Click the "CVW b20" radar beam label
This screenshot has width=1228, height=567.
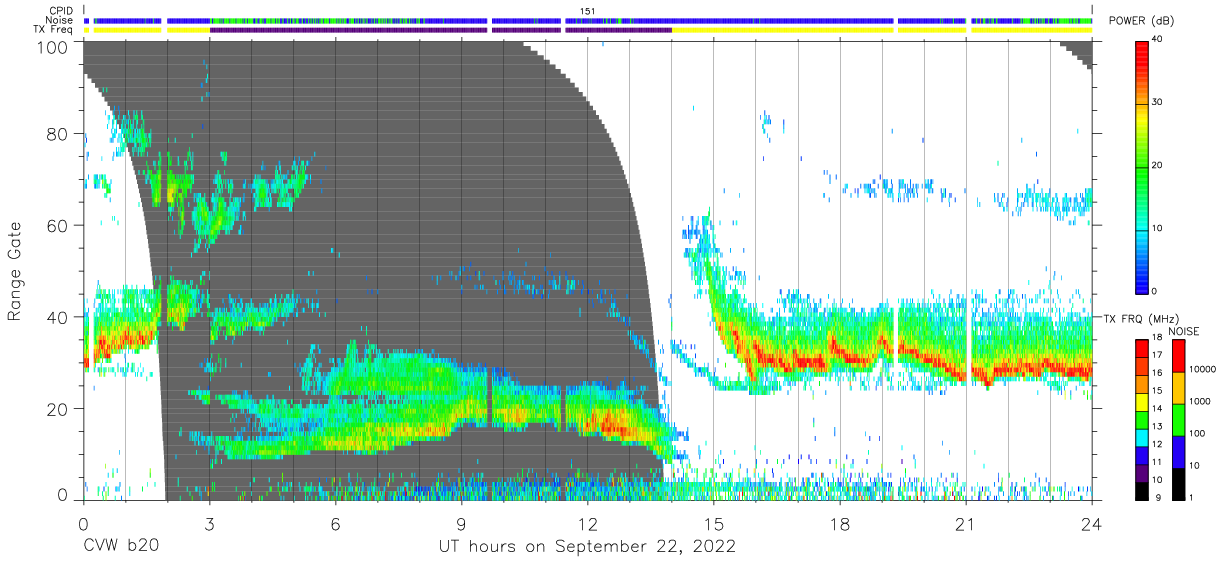pyautogui.click(x=120, y=547)
